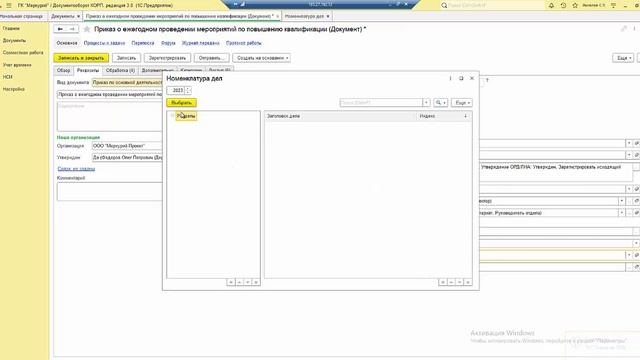
Task: Open favorites star in title bar
Action: pyautogui.click(x=575, y=5)
